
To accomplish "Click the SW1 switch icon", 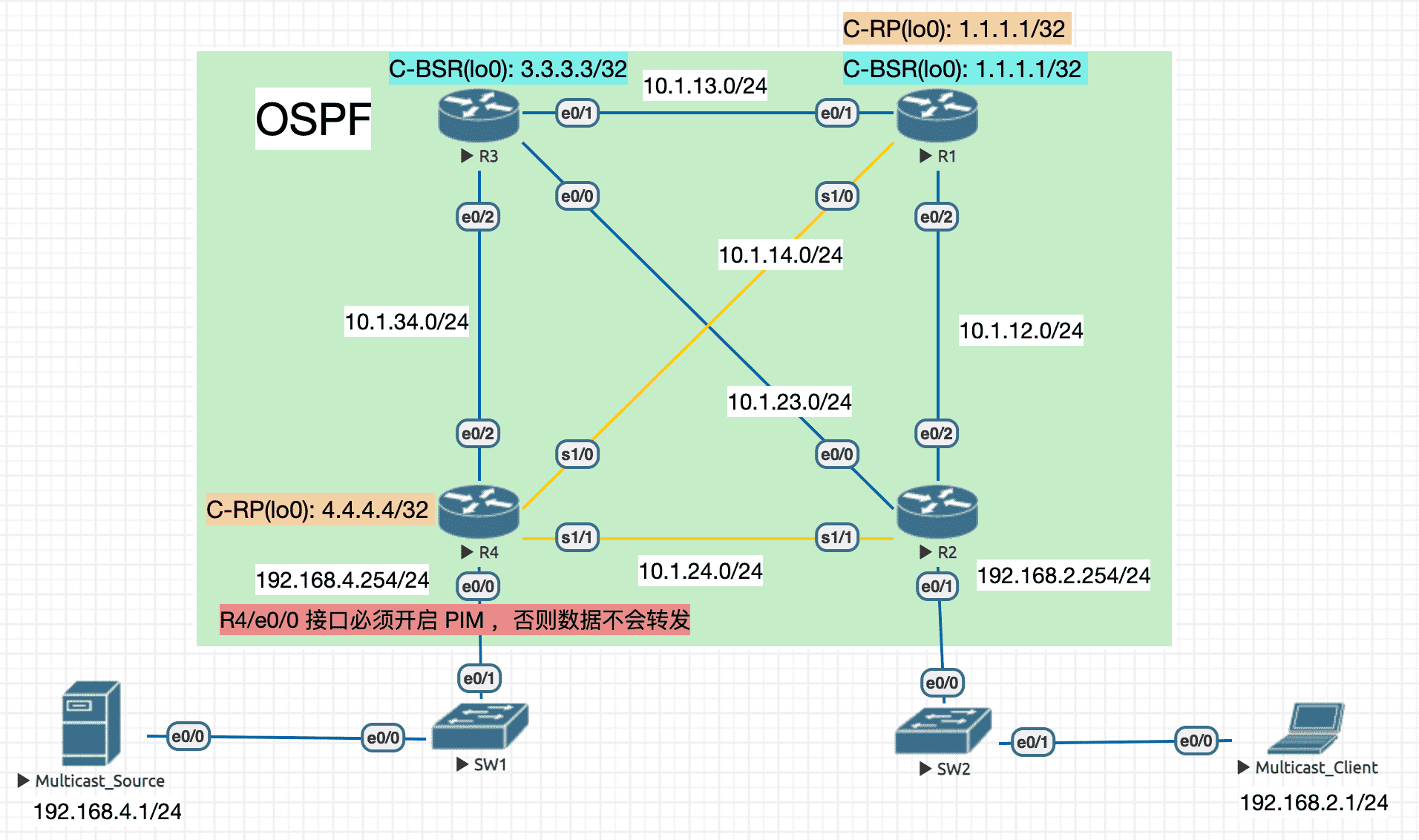I will click(x=480, y=726).
